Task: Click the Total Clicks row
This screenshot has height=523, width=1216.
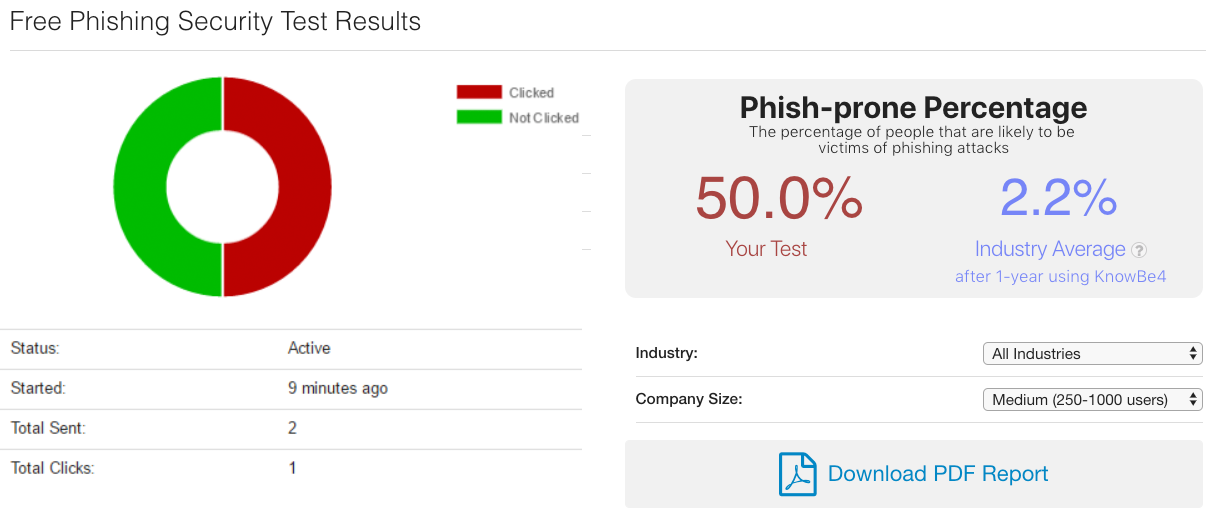Action: click(x=291, y=468)
